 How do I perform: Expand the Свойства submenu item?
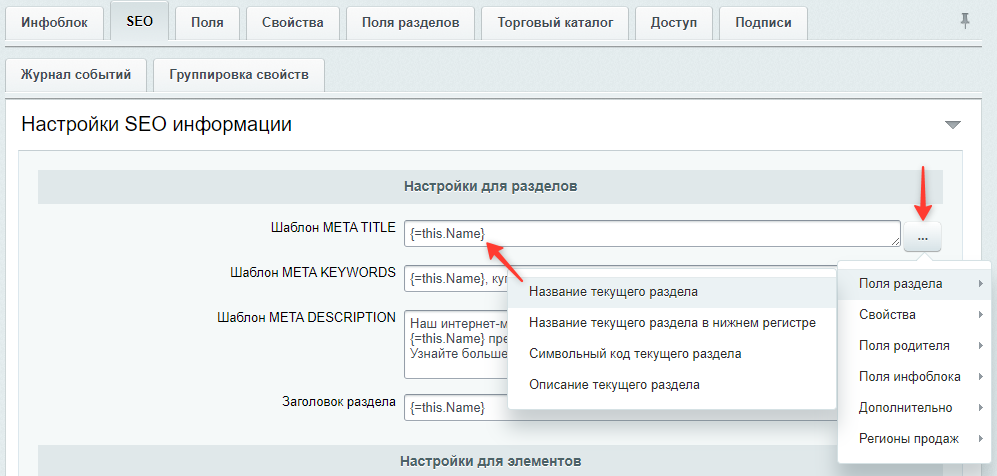[x=914, y=315]
